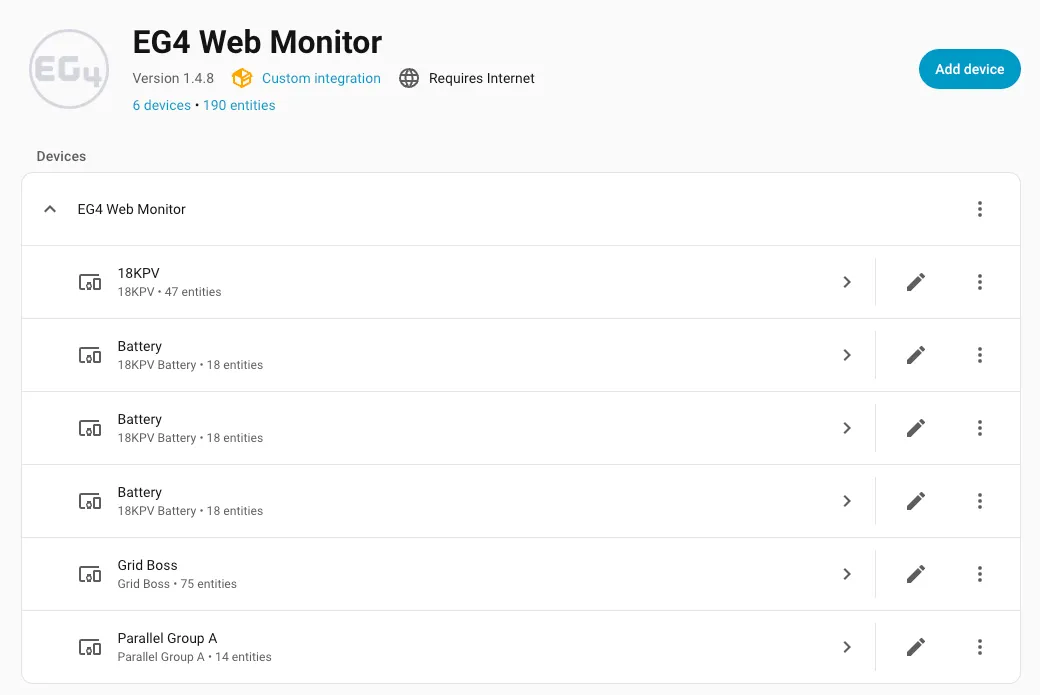Click the pencil of the middle Battery row

point(916,428)
